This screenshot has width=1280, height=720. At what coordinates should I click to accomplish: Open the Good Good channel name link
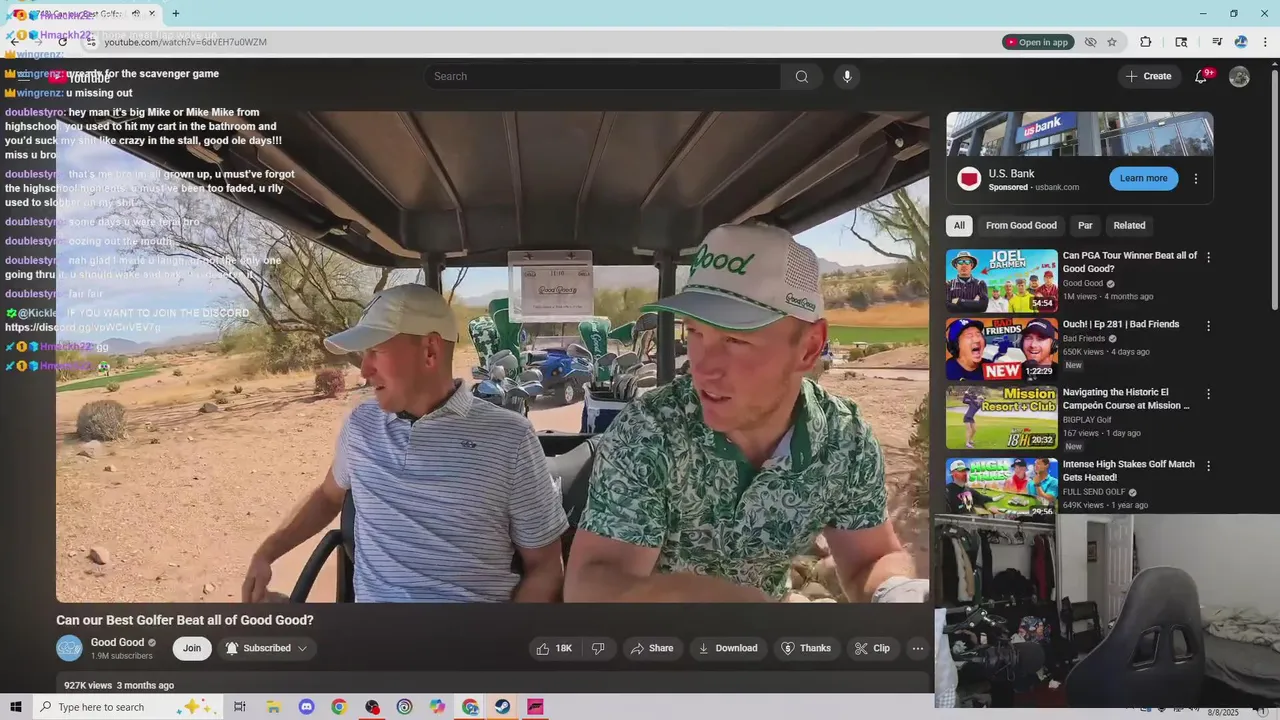[x=117, y=643]
